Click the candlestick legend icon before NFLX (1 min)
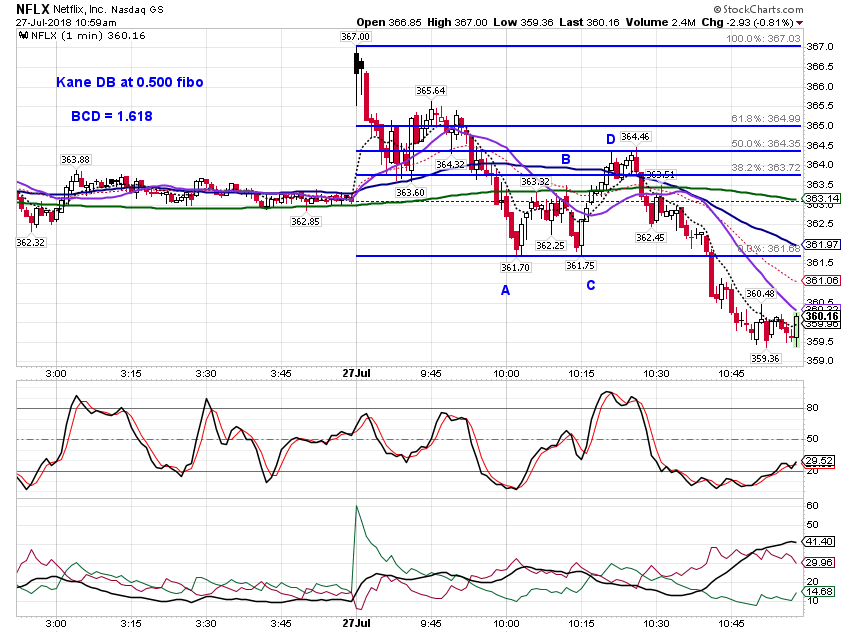850x633 pixels. click(x=23, y=36)
